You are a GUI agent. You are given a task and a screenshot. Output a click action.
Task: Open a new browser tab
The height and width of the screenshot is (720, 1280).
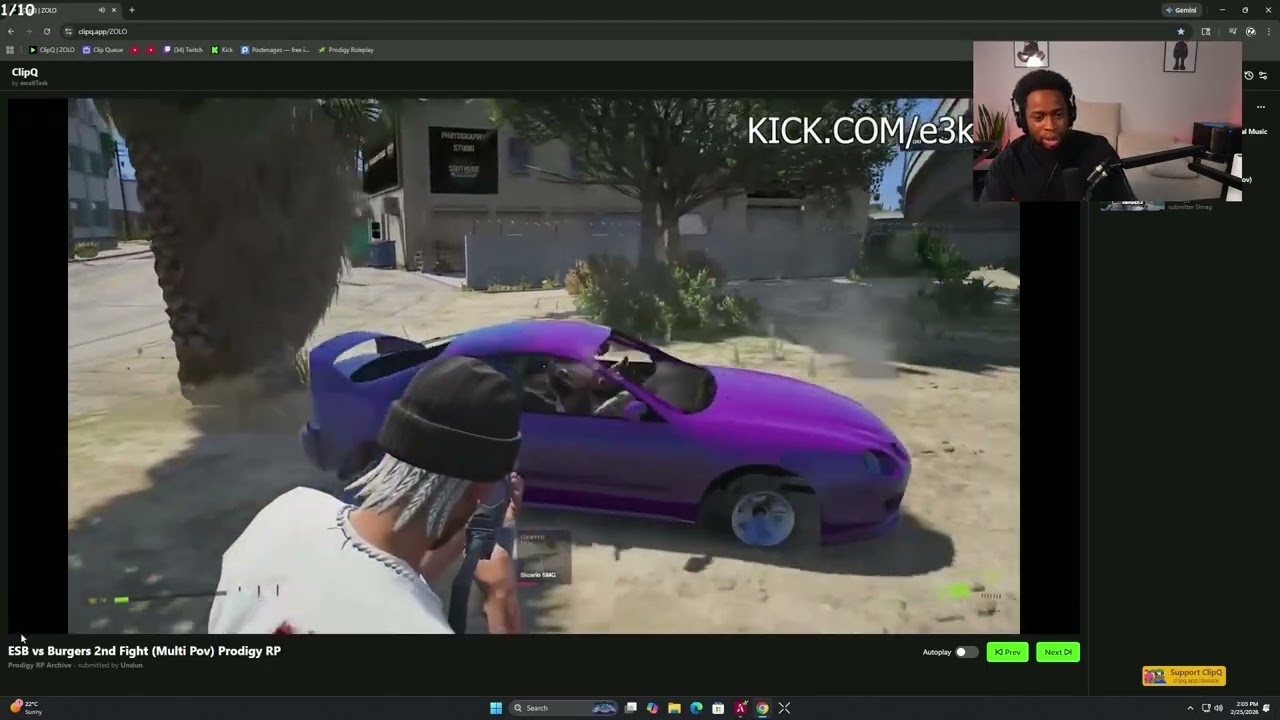coord(131,10)
